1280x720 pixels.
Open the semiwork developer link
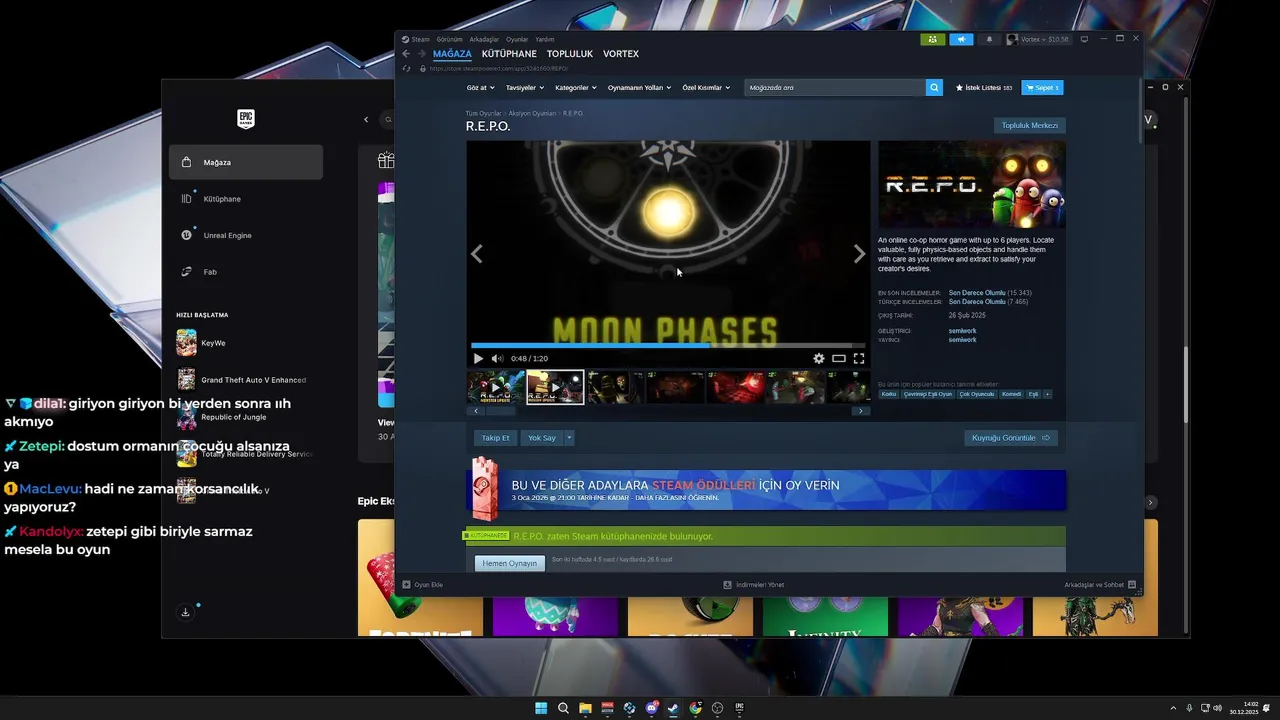click(962, 330)
